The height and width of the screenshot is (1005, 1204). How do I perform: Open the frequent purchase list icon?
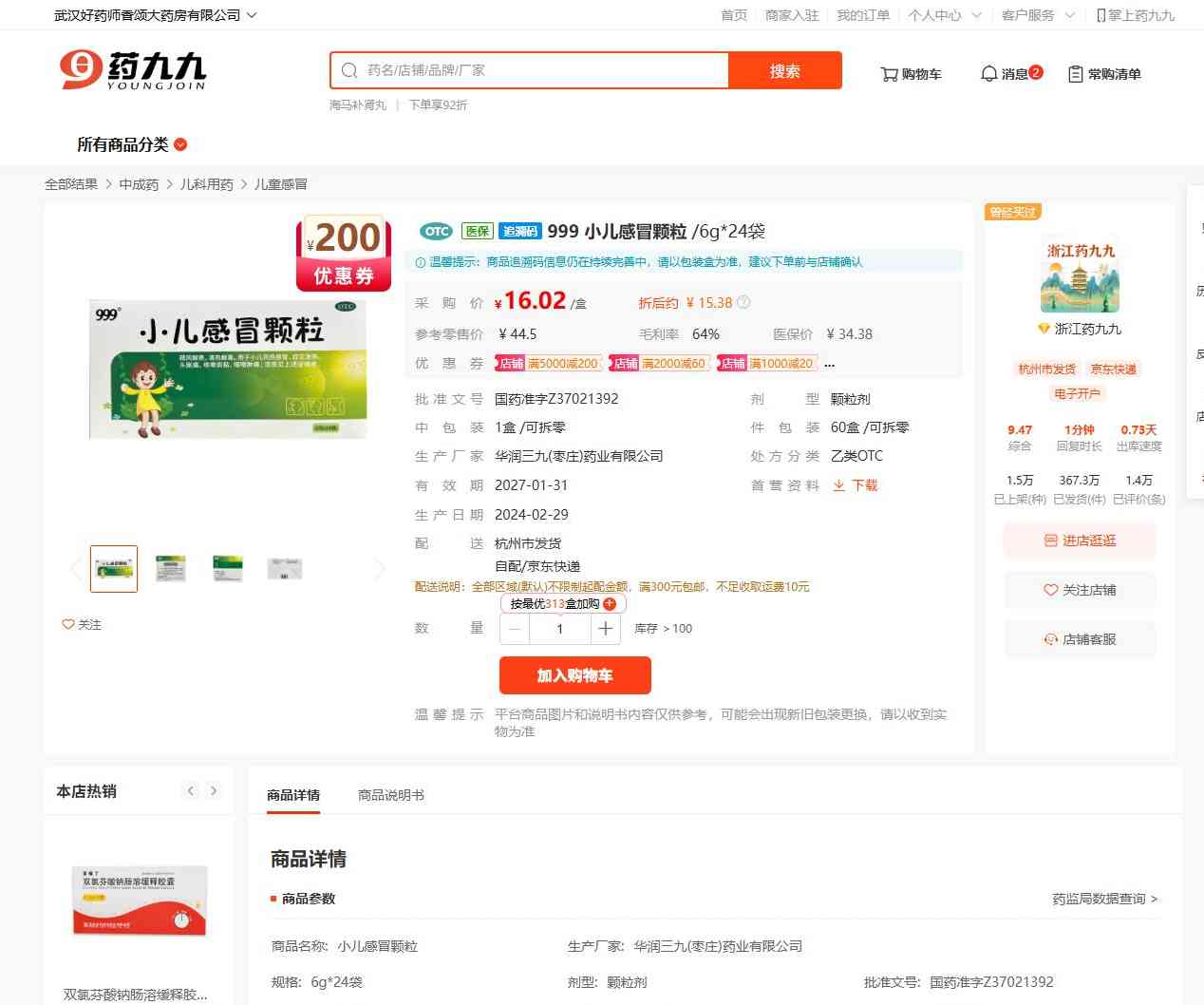point(1075,74)
